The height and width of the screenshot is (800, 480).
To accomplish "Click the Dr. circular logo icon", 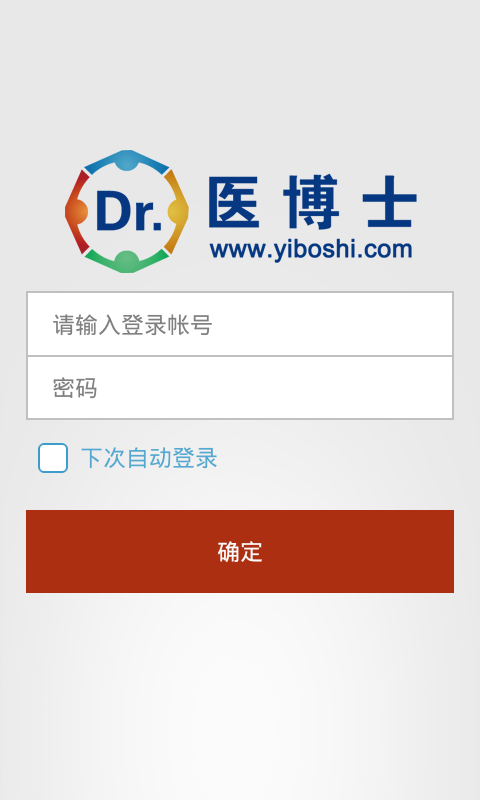I will pos(127,211).
